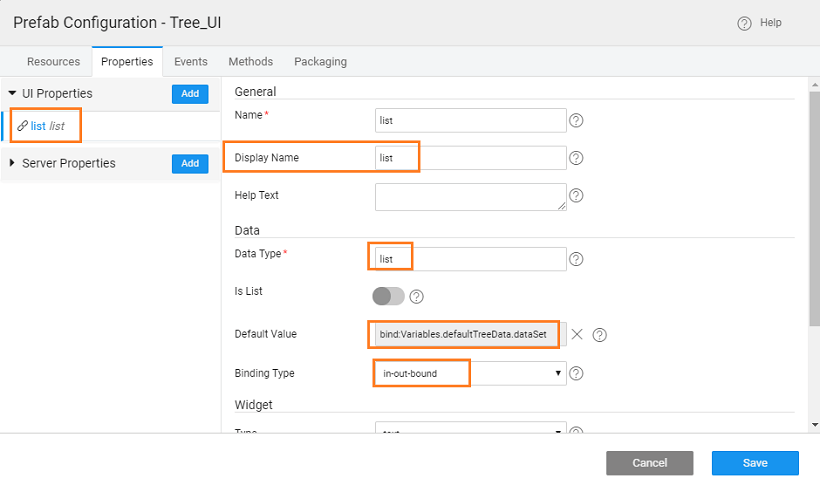Click help icon beside Binding Type dropdown
The image size is (820, 492).
(576, 374)
